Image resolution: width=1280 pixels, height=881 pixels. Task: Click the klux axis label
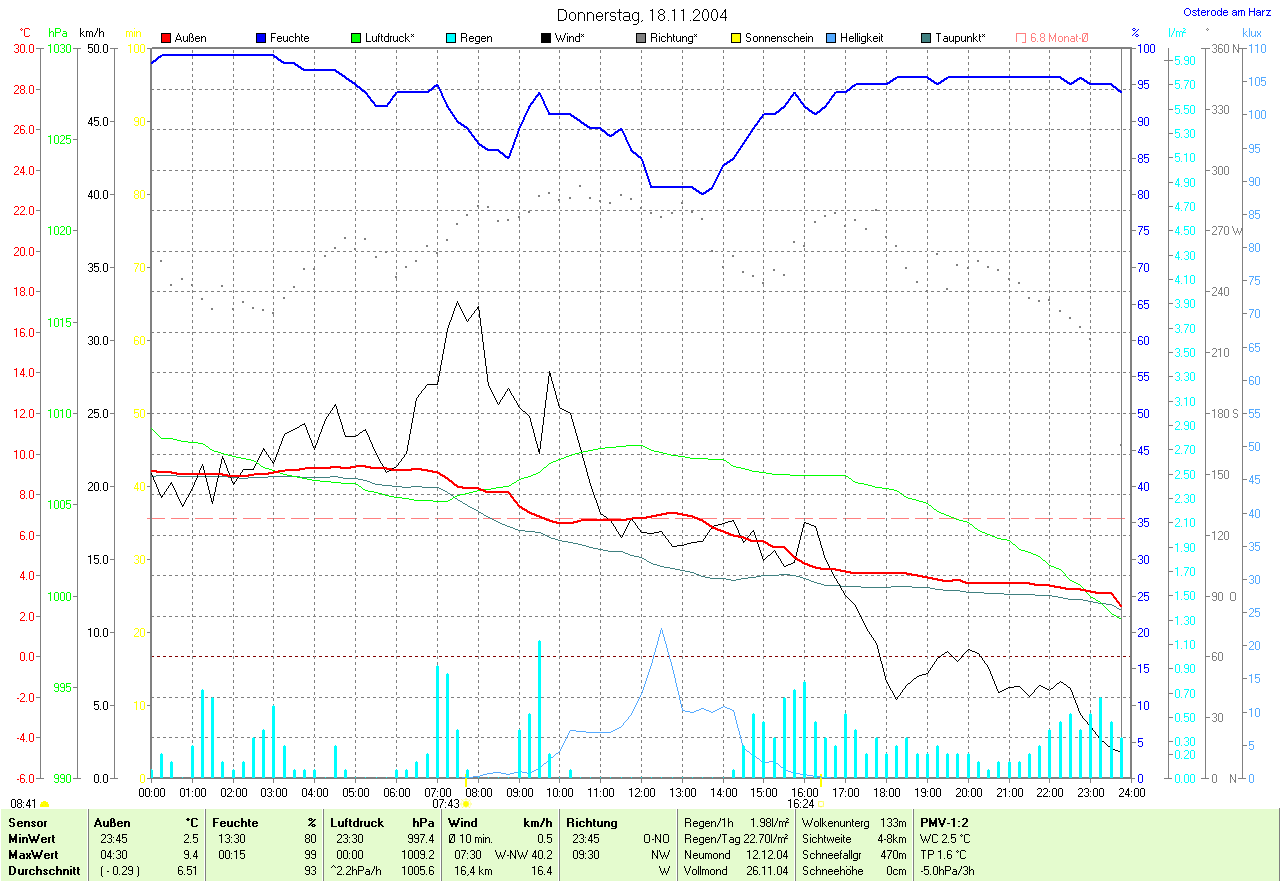1251,33
